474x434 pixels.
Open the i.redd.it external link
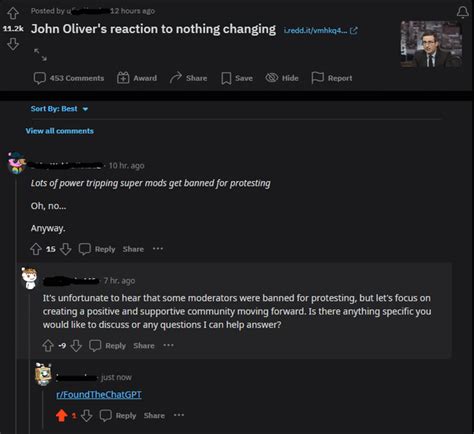320,31
